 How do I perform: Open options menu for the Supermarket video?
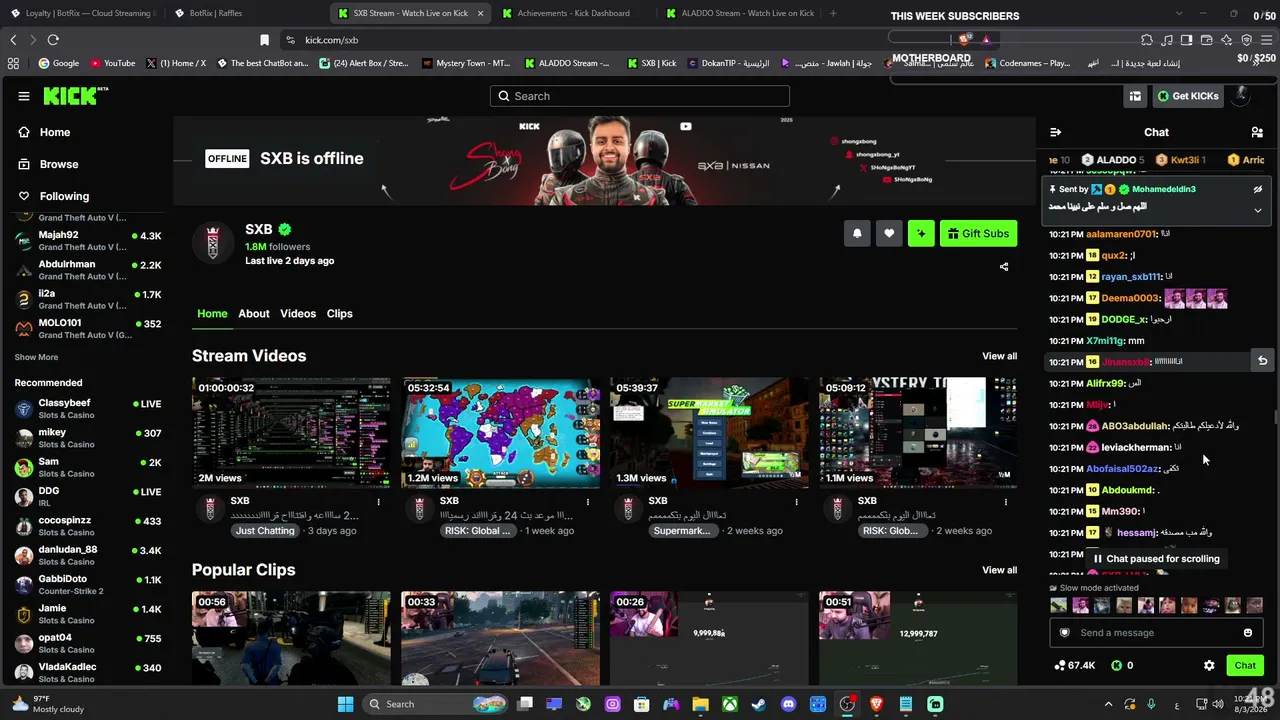[x=796, y=501]
